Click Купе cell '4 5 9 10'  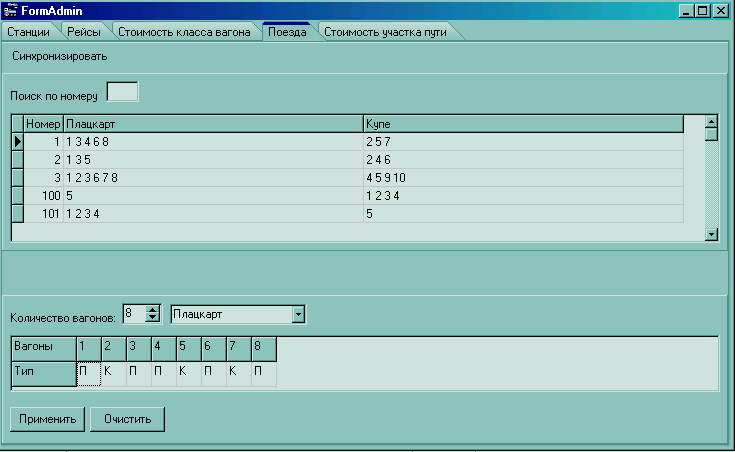(524, 178)
